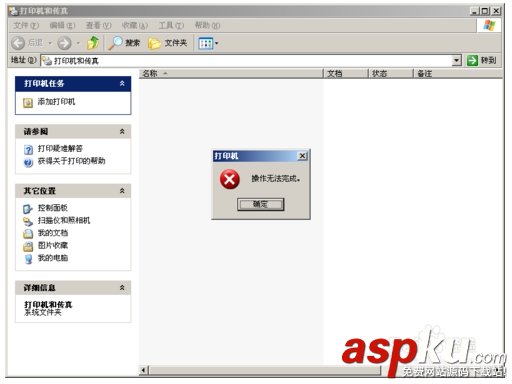Click the question mark icon beside 打印疑难解答
512x384 pixels.
point(28,150)
